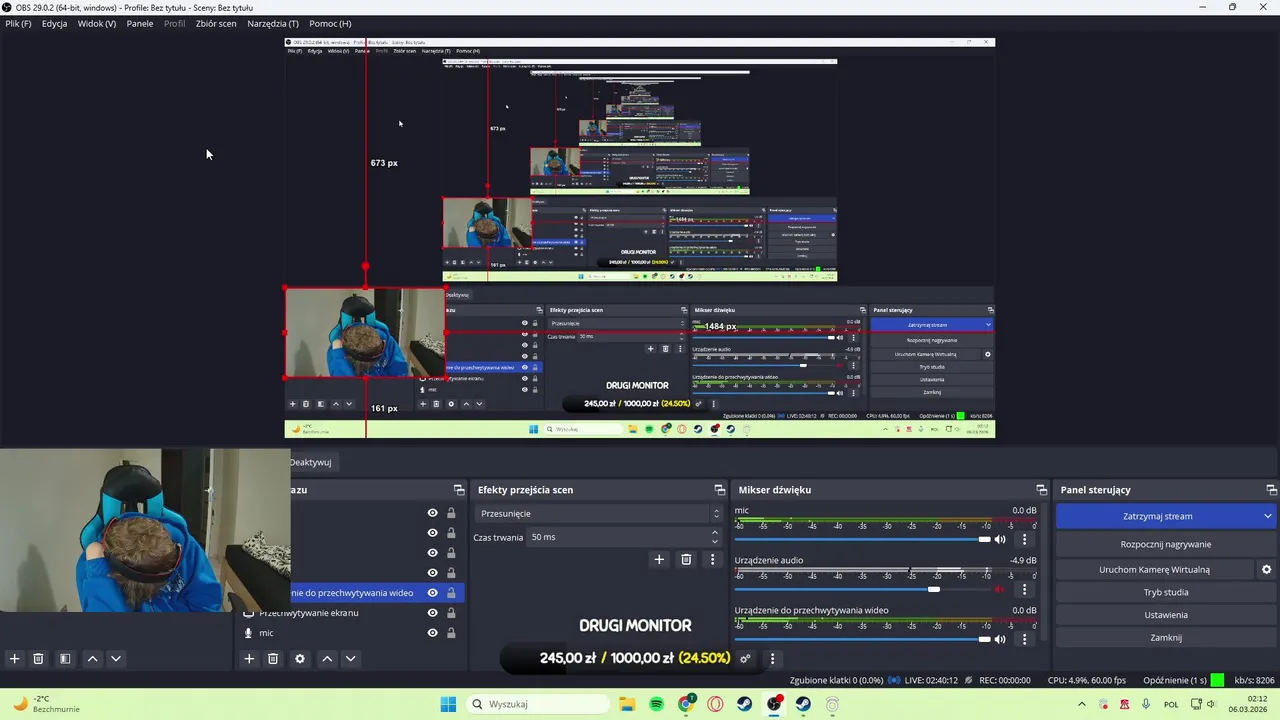
Task: Open first Steam icon in taskbar
Action: coord(745,704)
